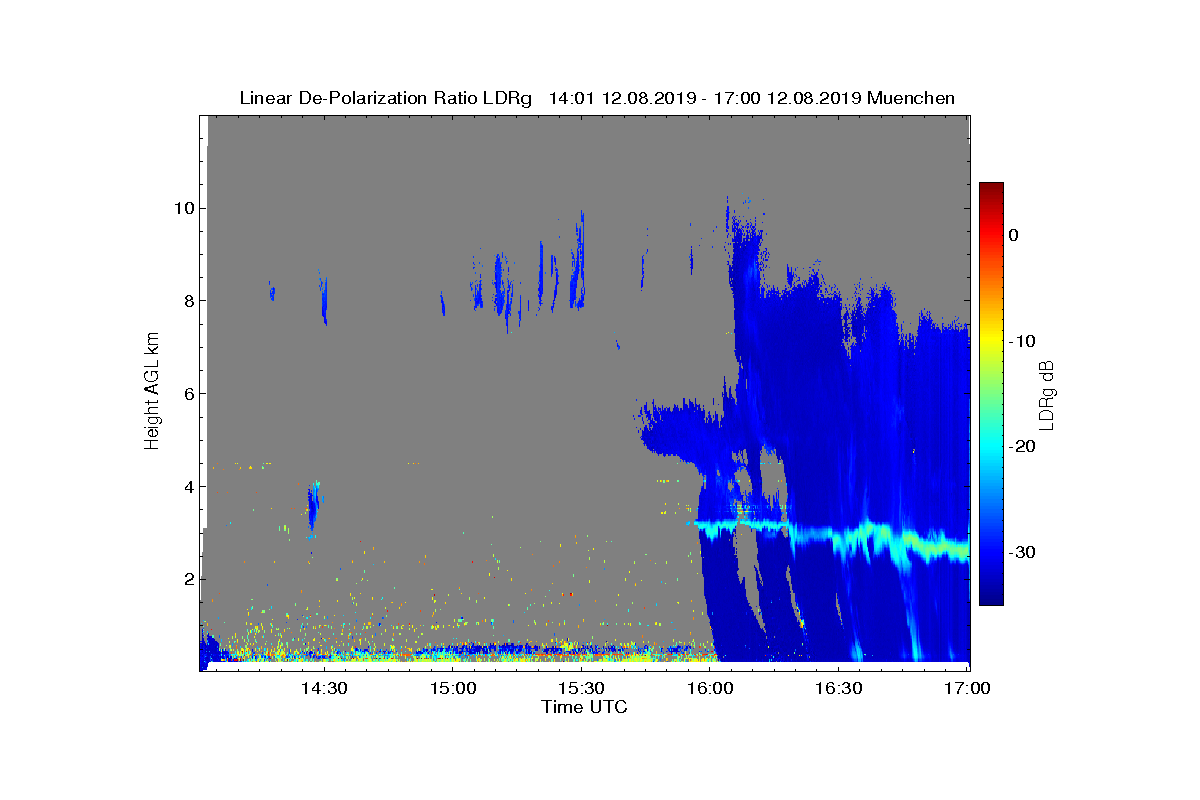
Task: Click the 14:30 time tick label
Action: coord(324,688)
